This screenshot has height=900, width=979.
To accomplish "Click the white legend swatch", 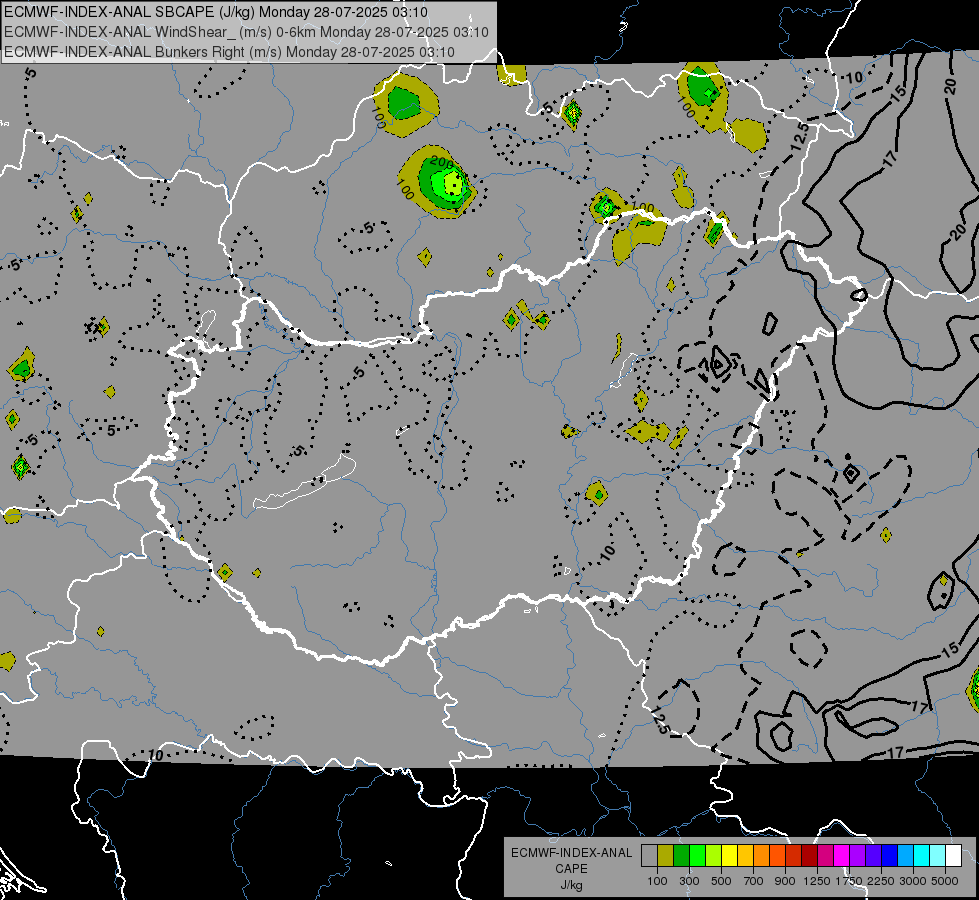I will coord(953,855).
